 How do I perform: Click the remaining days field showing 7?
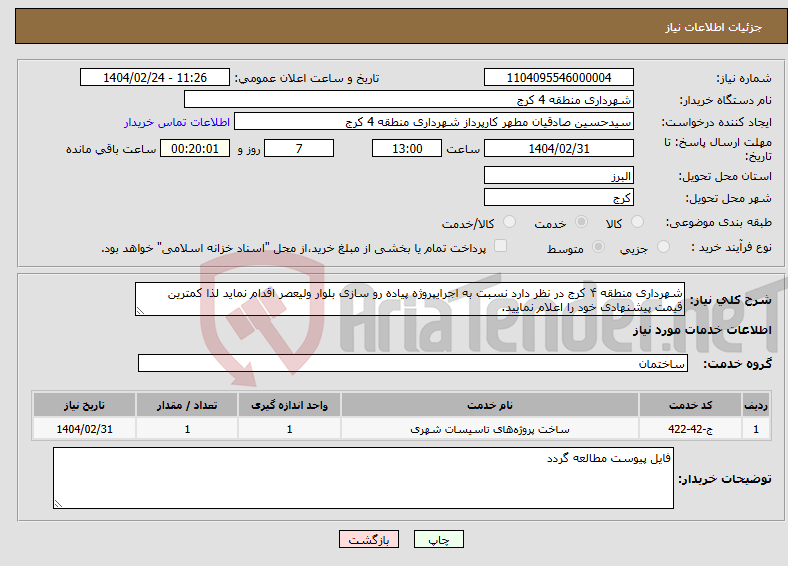[x=299, y=148]
